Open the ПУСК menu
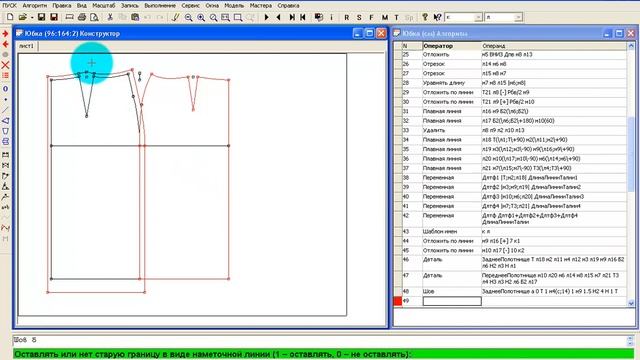 9,6
